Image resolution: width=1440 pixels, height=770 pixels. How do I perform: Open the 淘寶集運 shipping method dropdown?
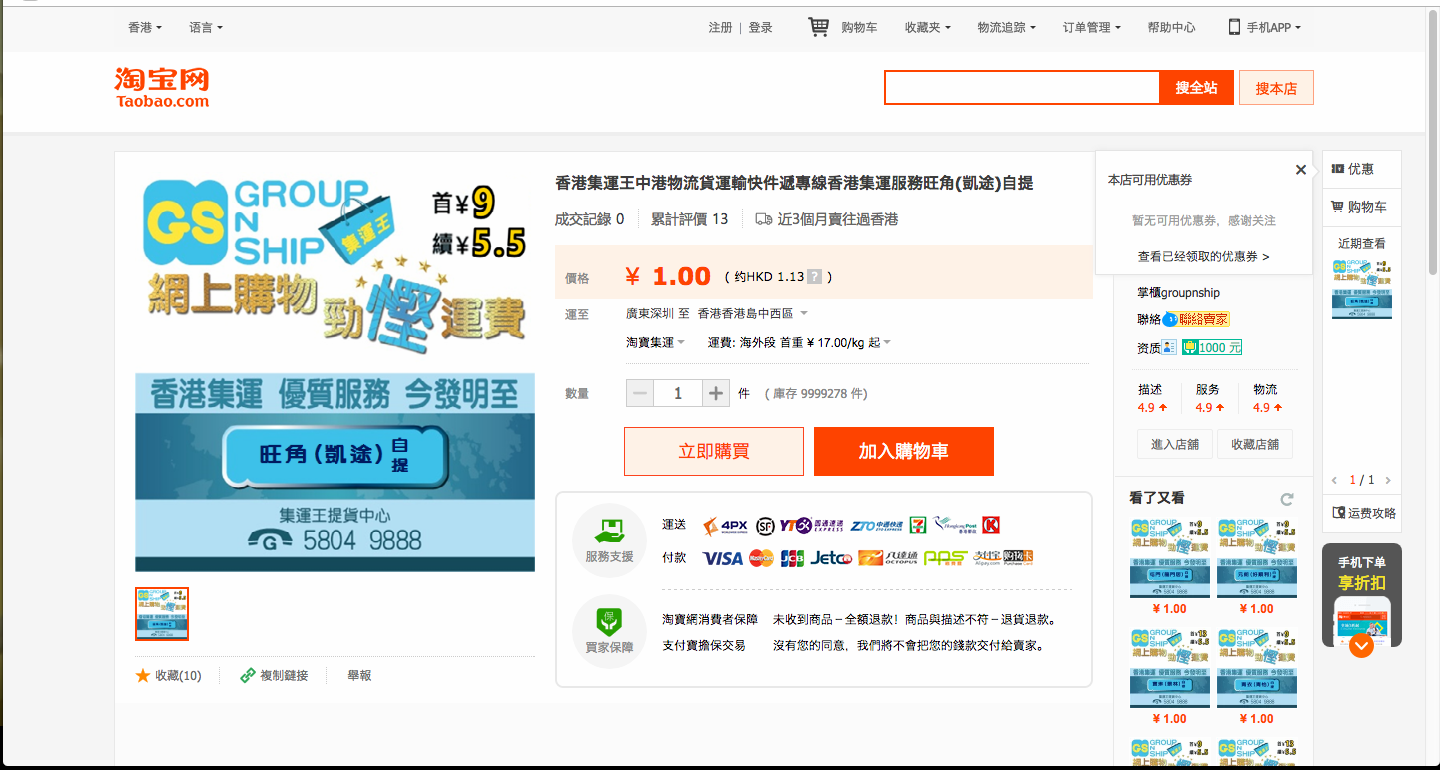point(656,342)
